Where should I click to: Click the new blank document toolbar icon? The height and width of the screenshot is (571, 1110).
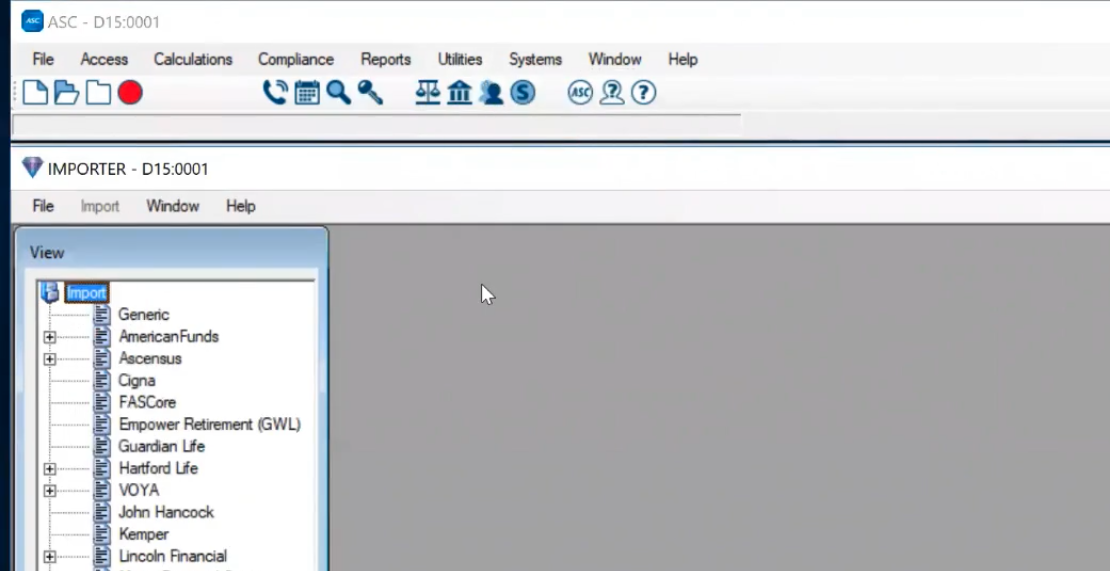tap(35, 93)
